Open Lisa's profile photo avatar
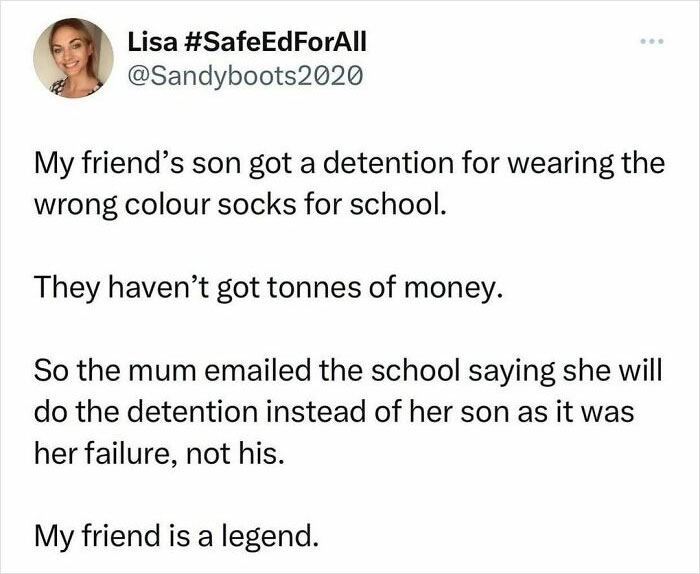The height and width of the screenshot is (574, 700). pos(74,58)
